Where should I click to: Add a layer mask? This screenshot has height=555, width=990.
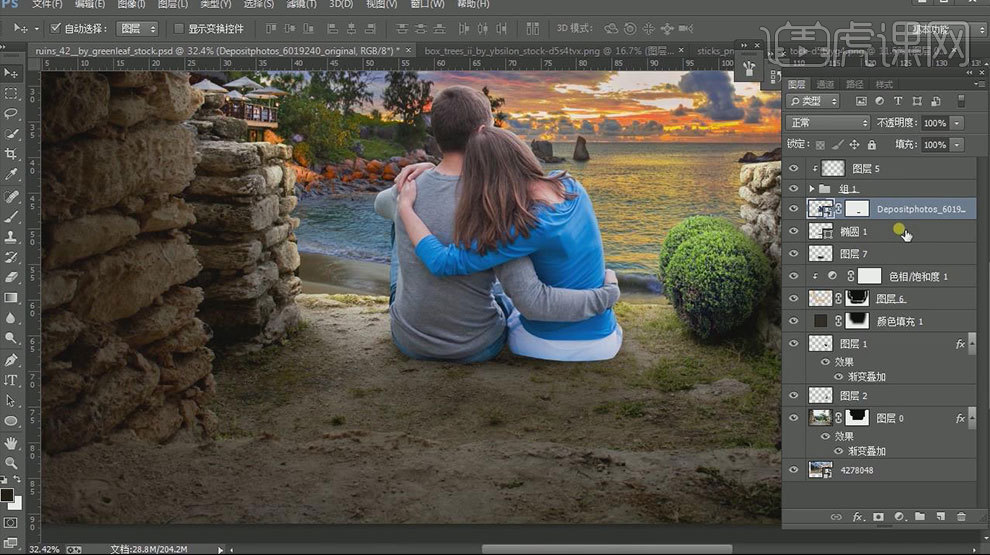pos(878,516)
